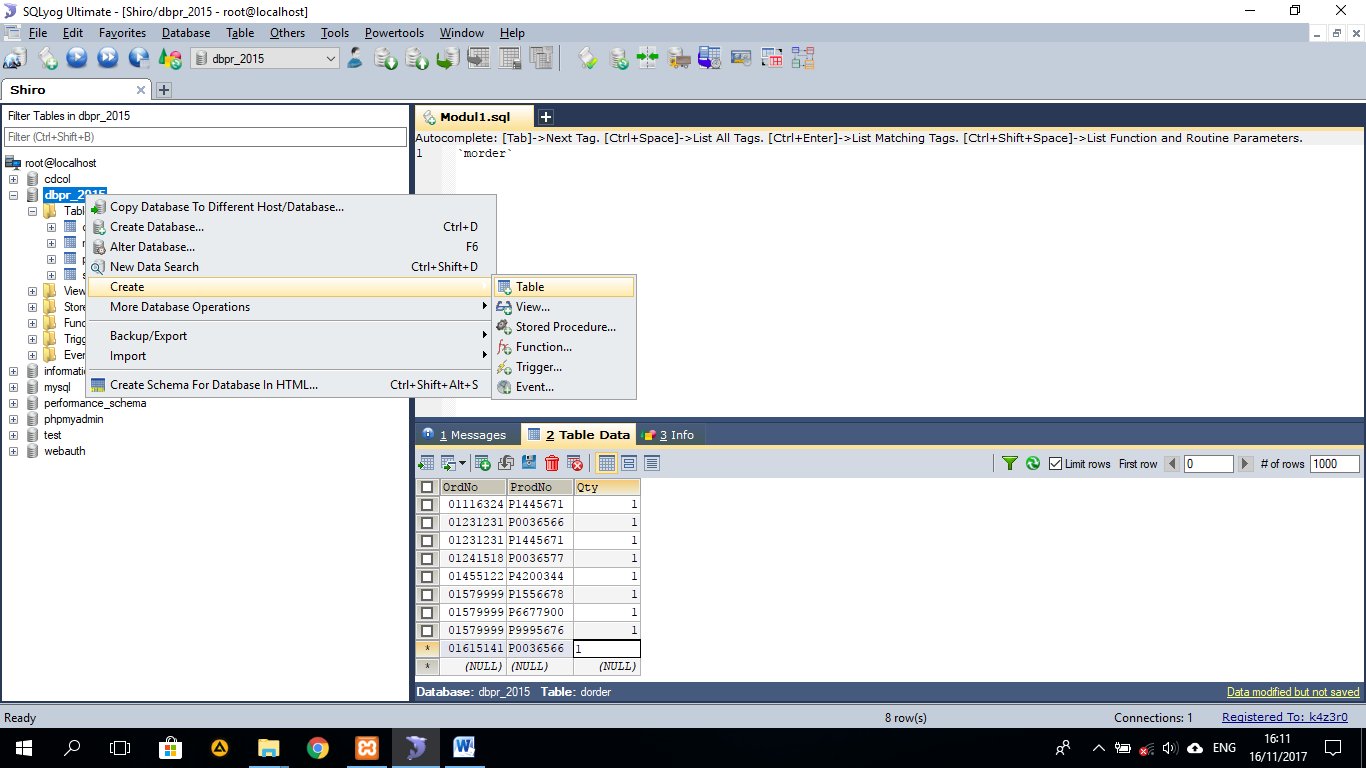Open the Backup/Export submenu

click(288, 336)
